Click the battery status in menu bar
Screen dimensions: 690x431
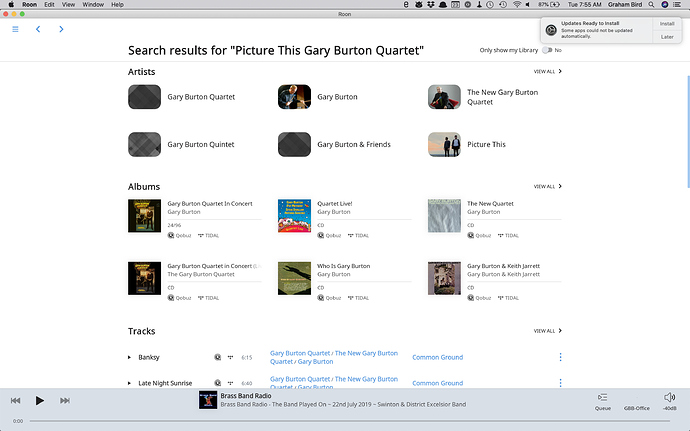tap(549, 4)
